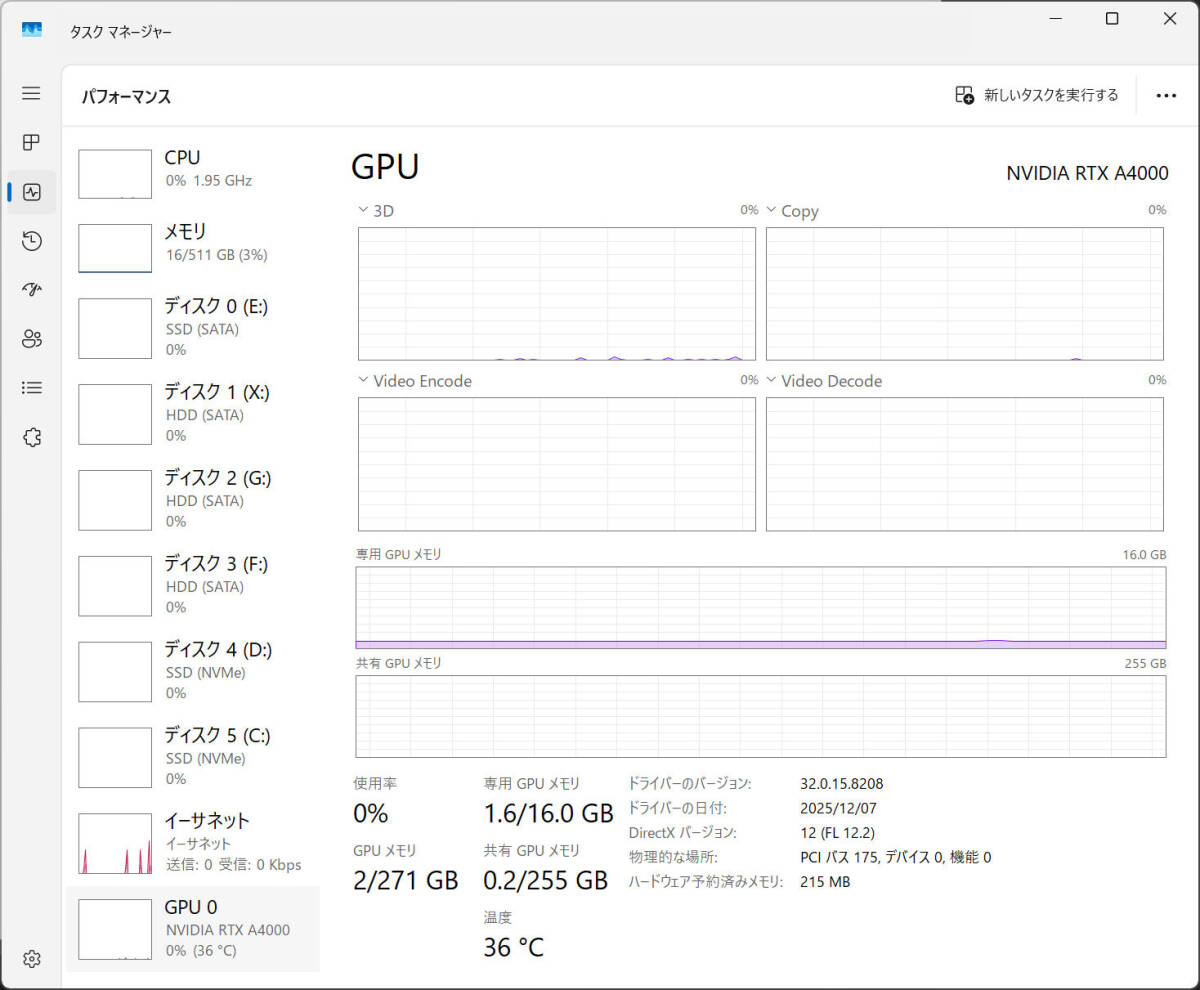Click the 0.2/255 GB shared memory value
Image resolution: width=1200 pixels, height=990 pixels.
click(x=545, y=880)
